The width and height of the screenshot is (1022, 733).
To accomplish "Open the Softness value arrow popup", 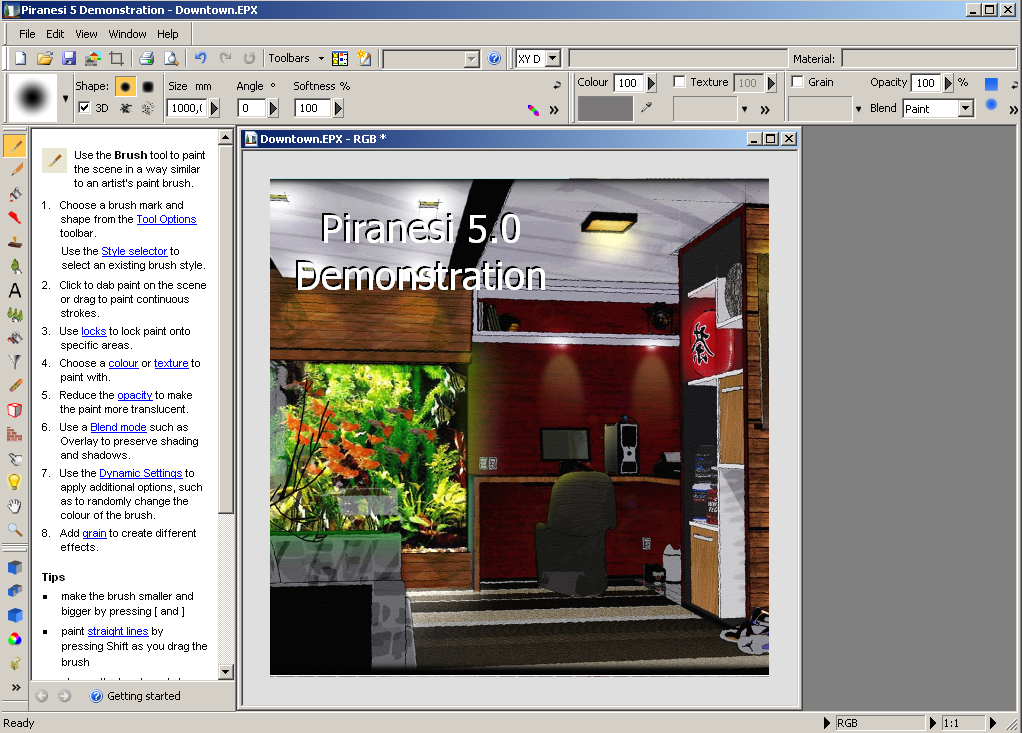I will coord(338,108).
